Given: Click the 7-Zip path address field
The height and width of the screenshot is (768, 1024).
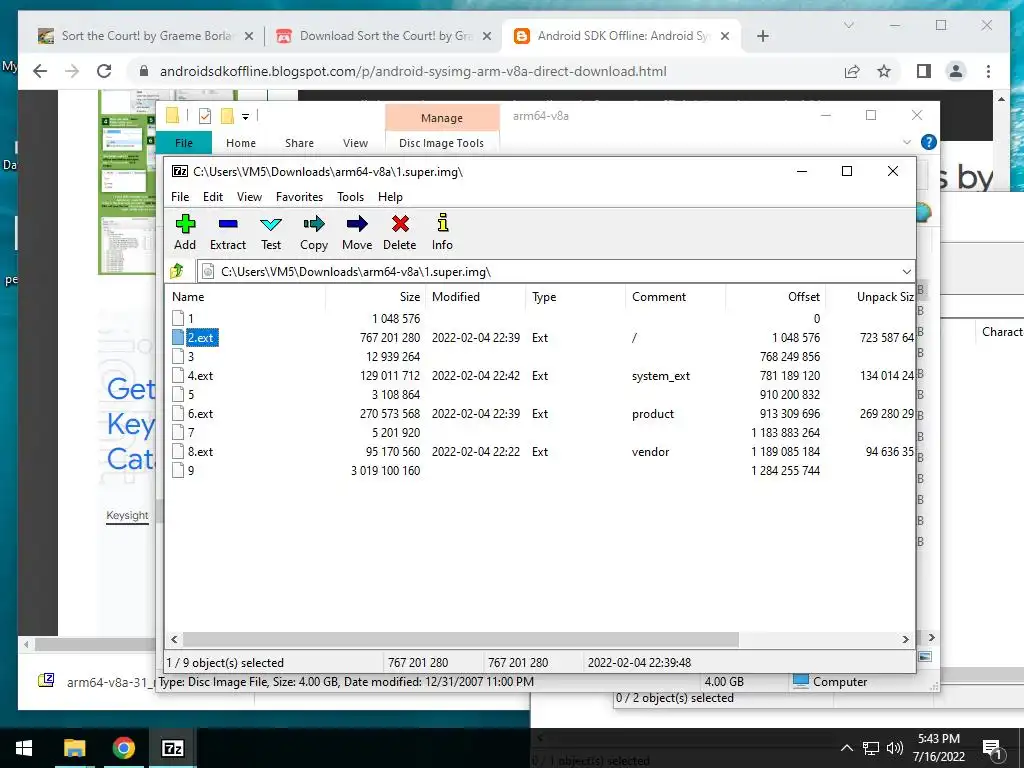Looking at the screenshot, I should (549, 272).
